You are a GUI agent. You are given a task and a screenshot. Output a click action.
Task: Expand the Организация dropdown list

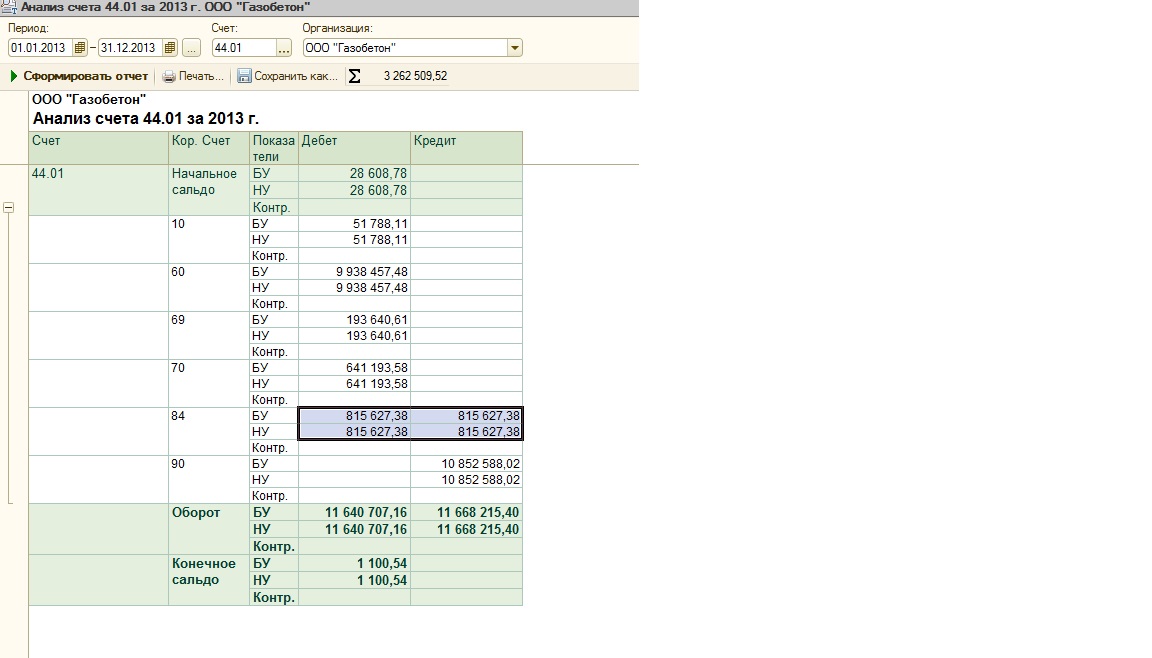click(x=514, y=48)
